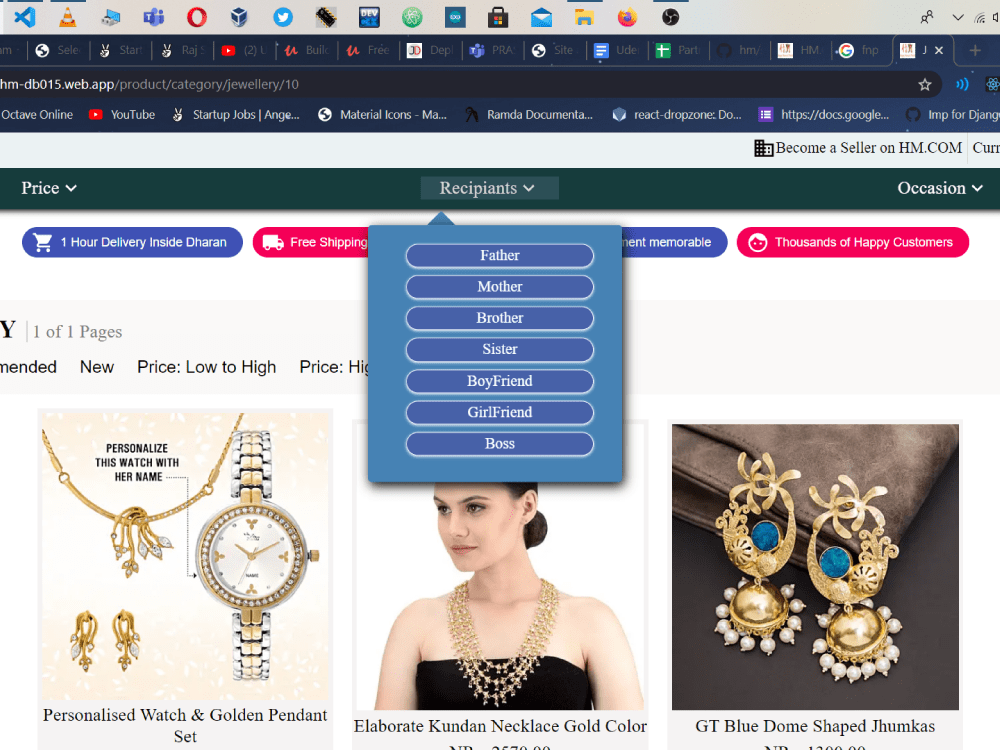Select BoyFriend from recipients list
Image resolution: width=1000 pixels, height=750 pixels.
[499, 381]
